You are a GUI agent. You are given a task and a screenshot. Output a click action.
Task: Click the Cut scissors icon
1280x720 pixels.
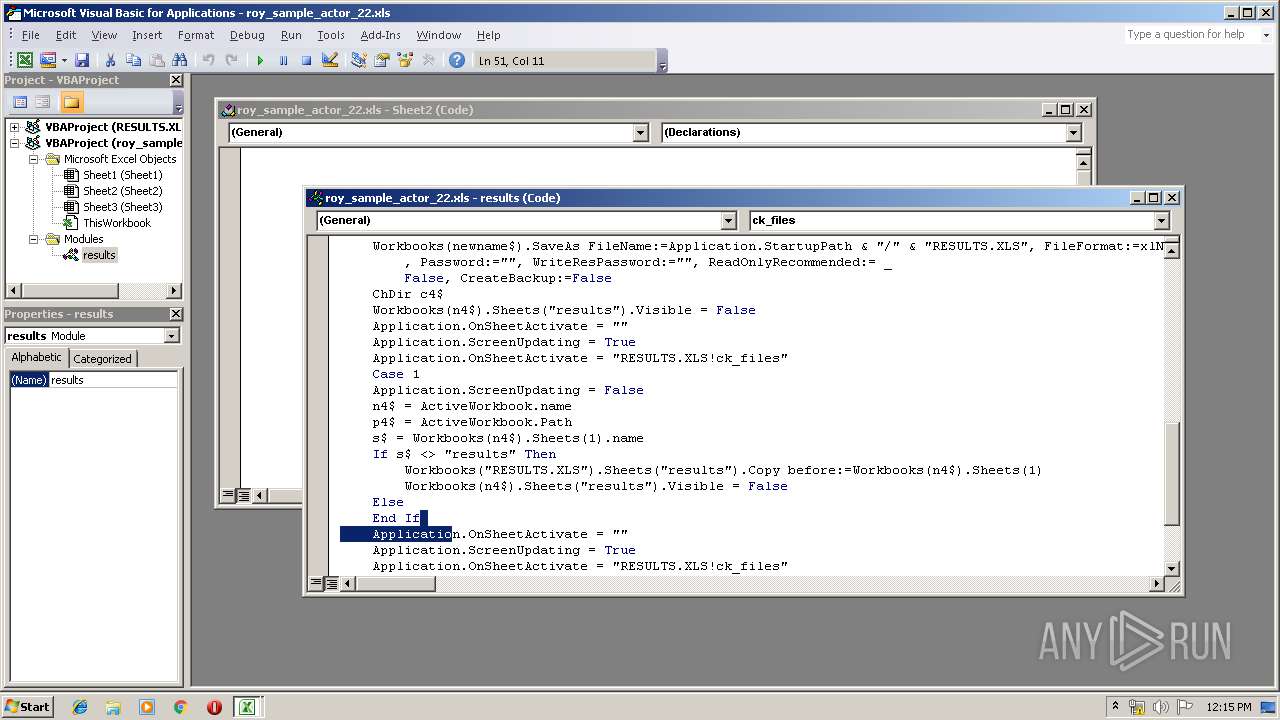point(110,61)
